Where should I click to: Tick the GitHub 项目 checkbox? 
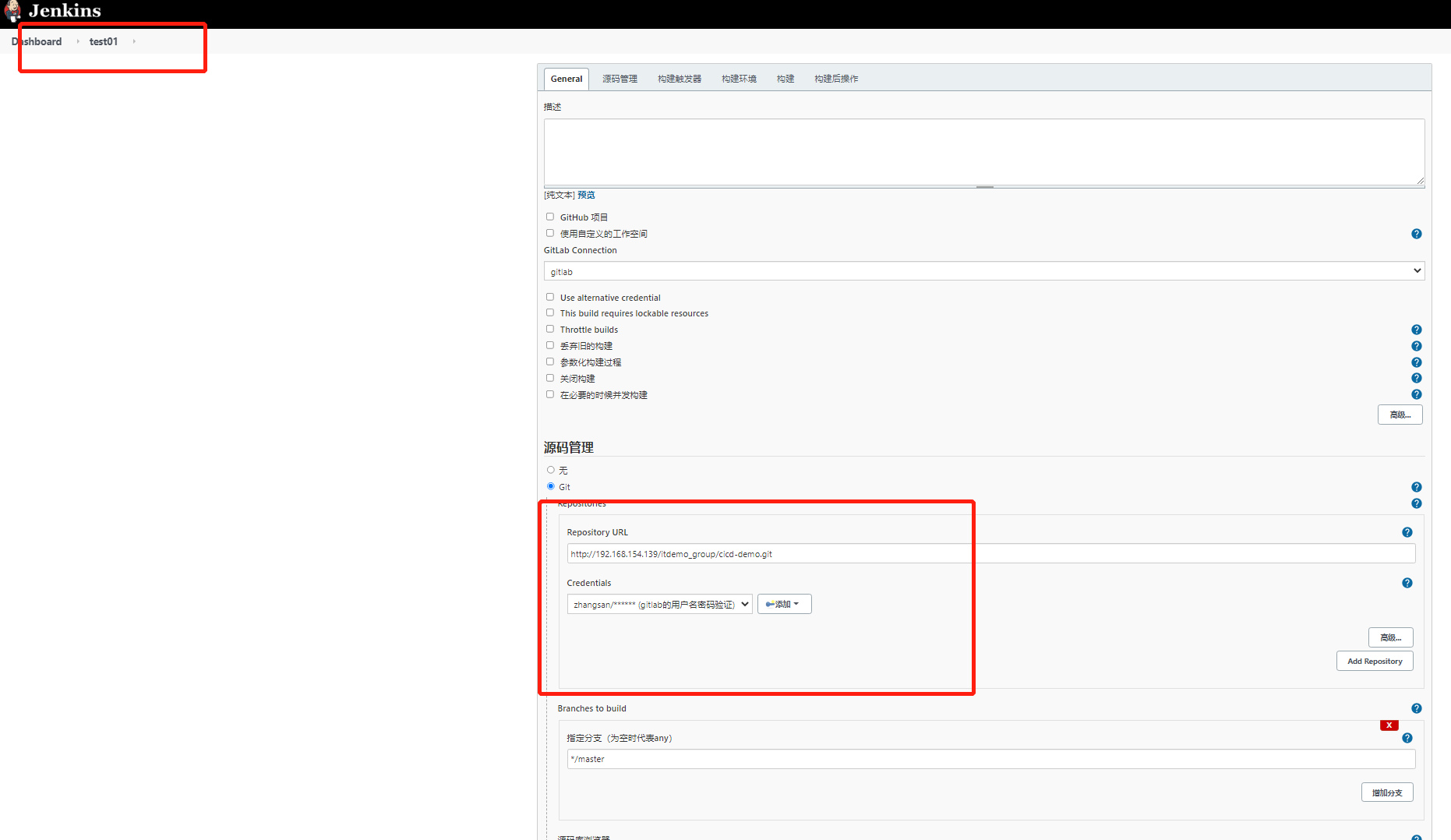click(x=550, y=217)
